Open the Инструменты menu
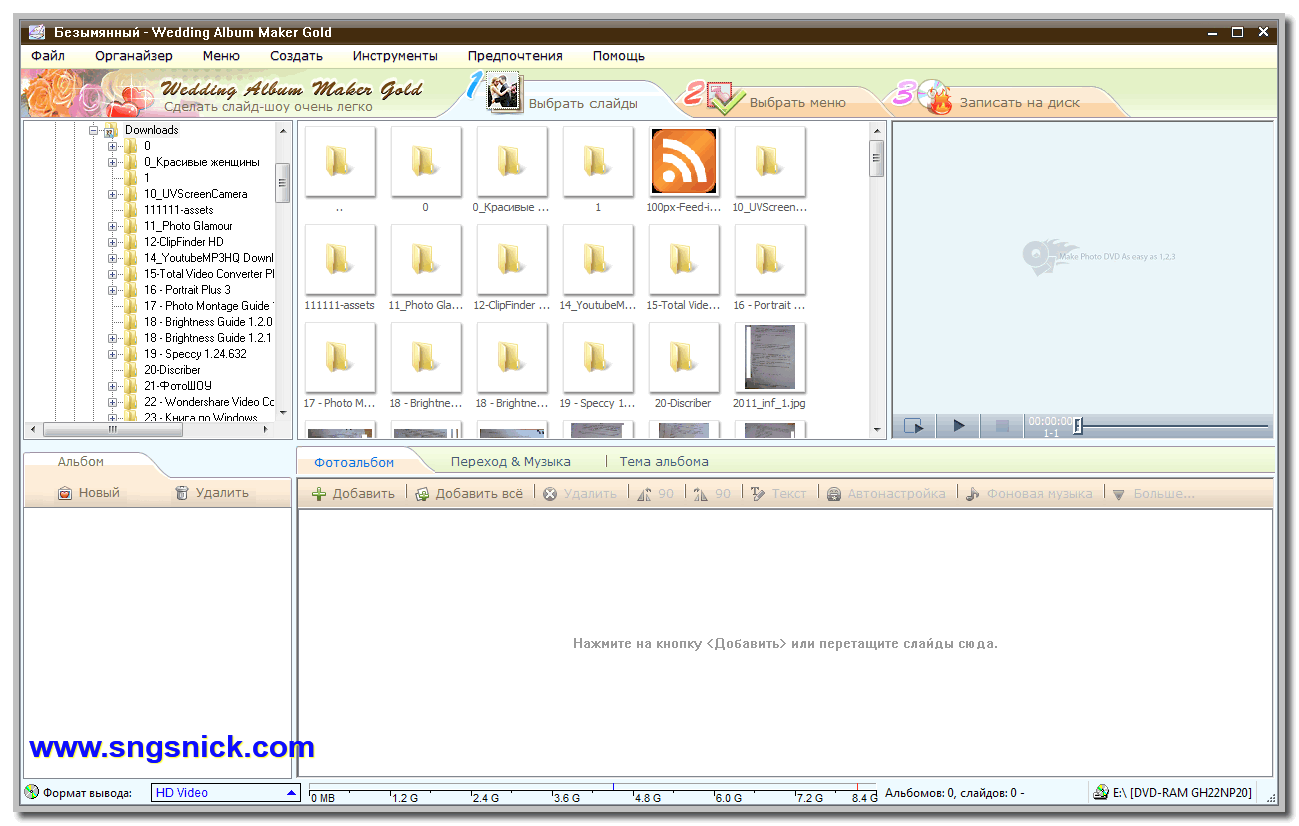This screenshot has height=826, width=1299. [x=395, y=56]
